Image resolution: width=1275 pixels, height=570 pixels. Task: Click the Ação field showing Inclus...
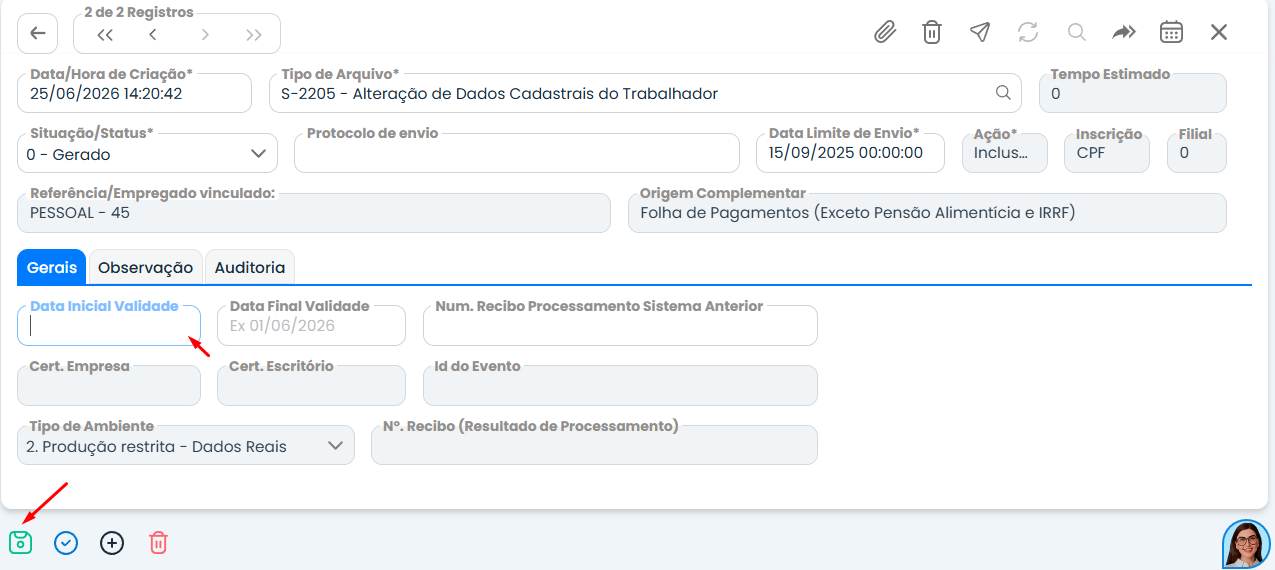1004,153
